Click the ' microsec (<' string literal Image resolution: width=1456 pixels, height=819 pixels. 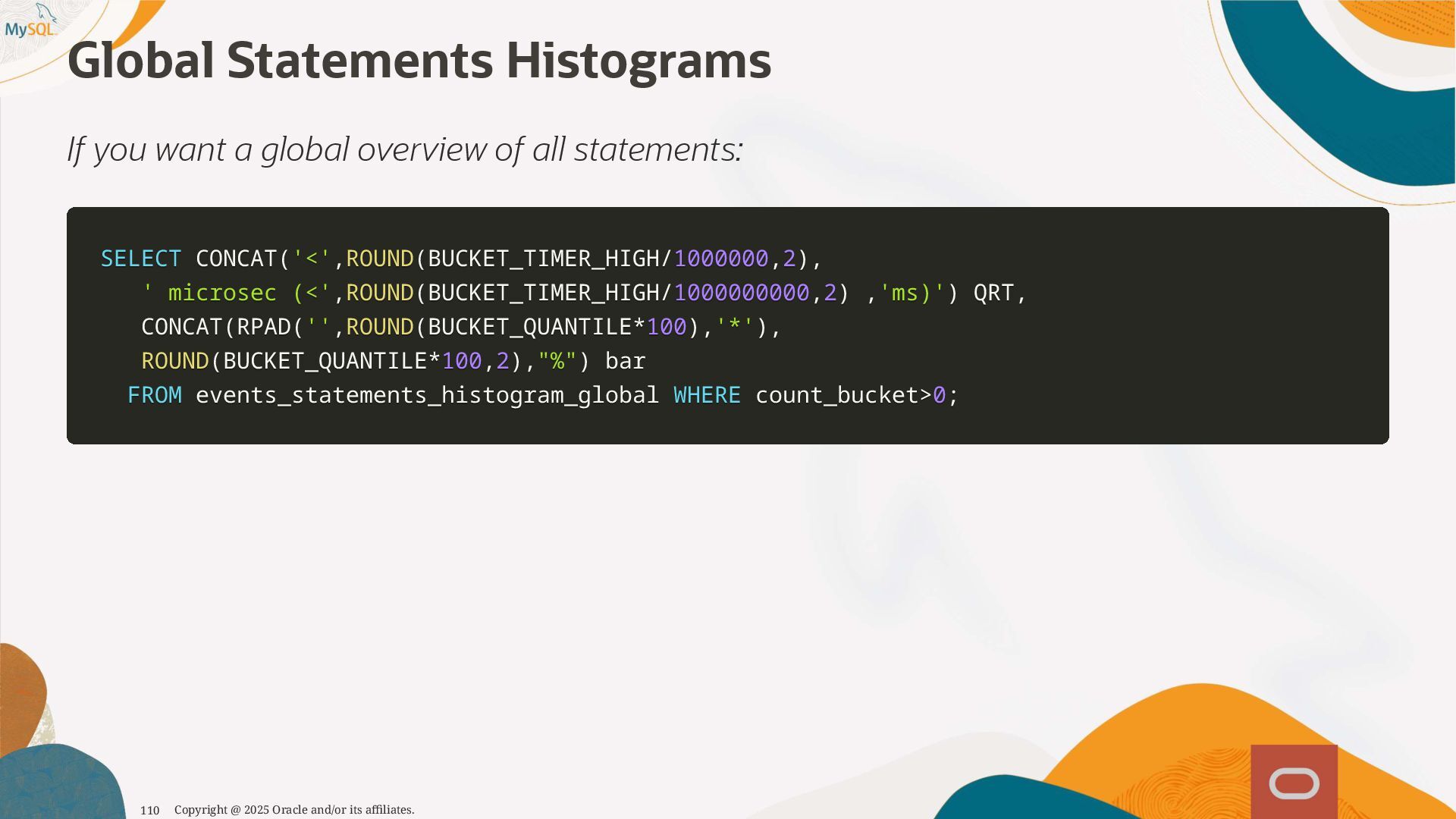pos(237,293)
